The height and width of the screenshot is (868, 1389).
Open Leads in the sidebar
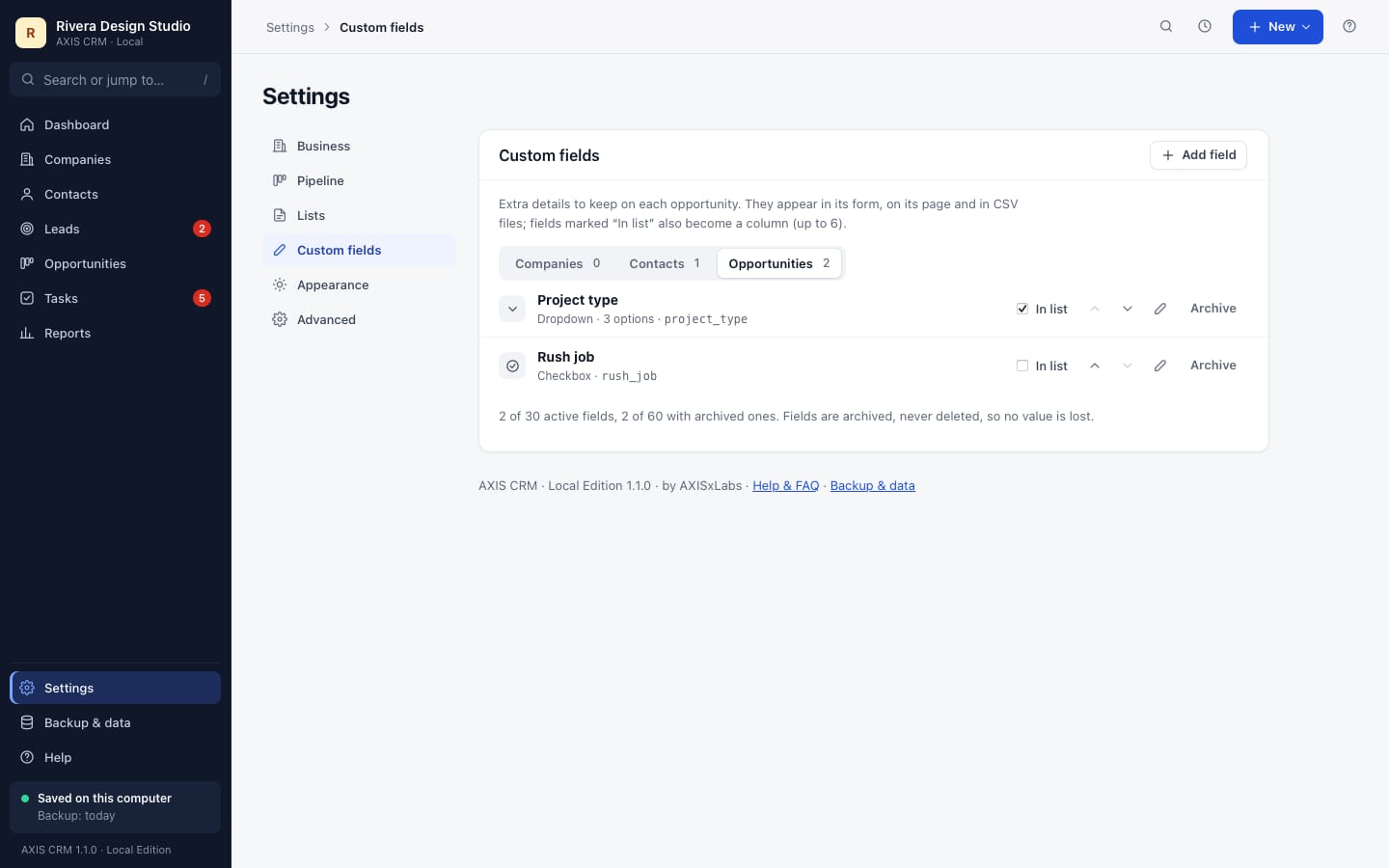point(115,229)
